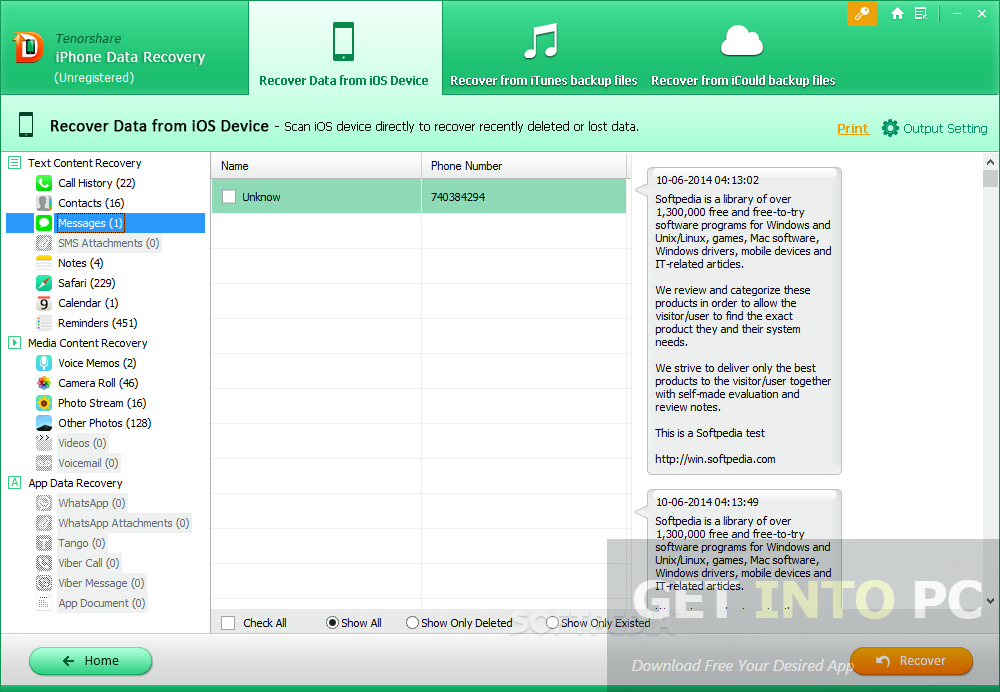Click the Print link
Image resolution: width=1000 pixels, height=692 pixels.
[853, 128]
